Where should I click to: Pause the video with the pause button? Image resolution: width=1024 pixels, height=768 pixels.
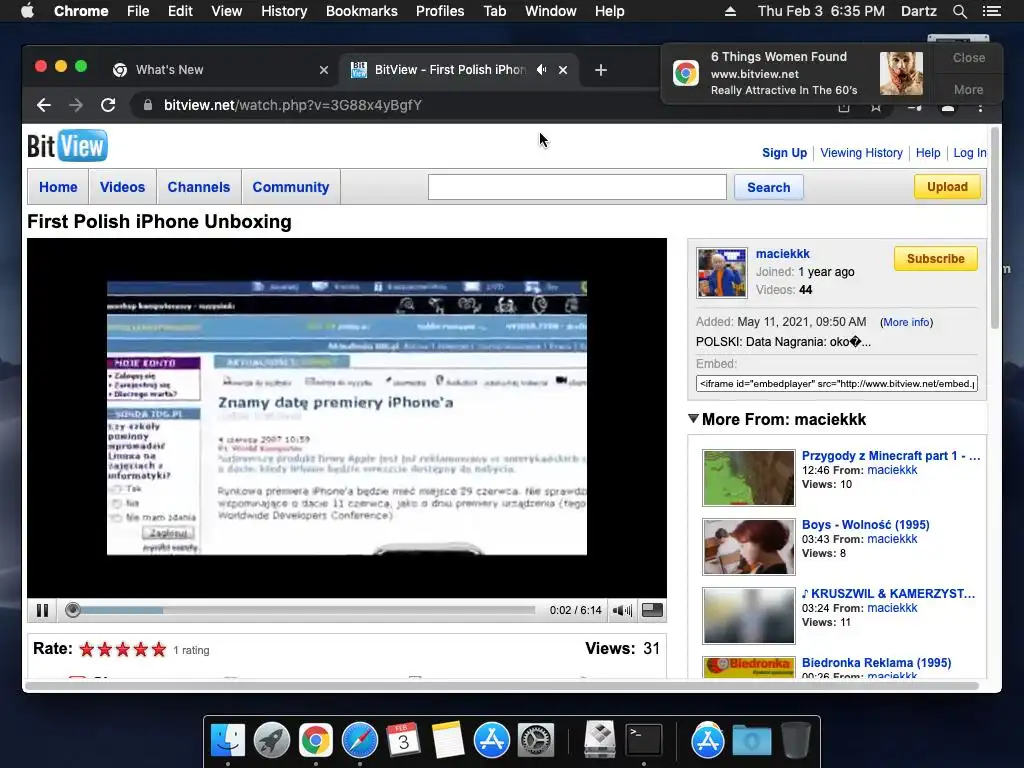tap(42, 610)
